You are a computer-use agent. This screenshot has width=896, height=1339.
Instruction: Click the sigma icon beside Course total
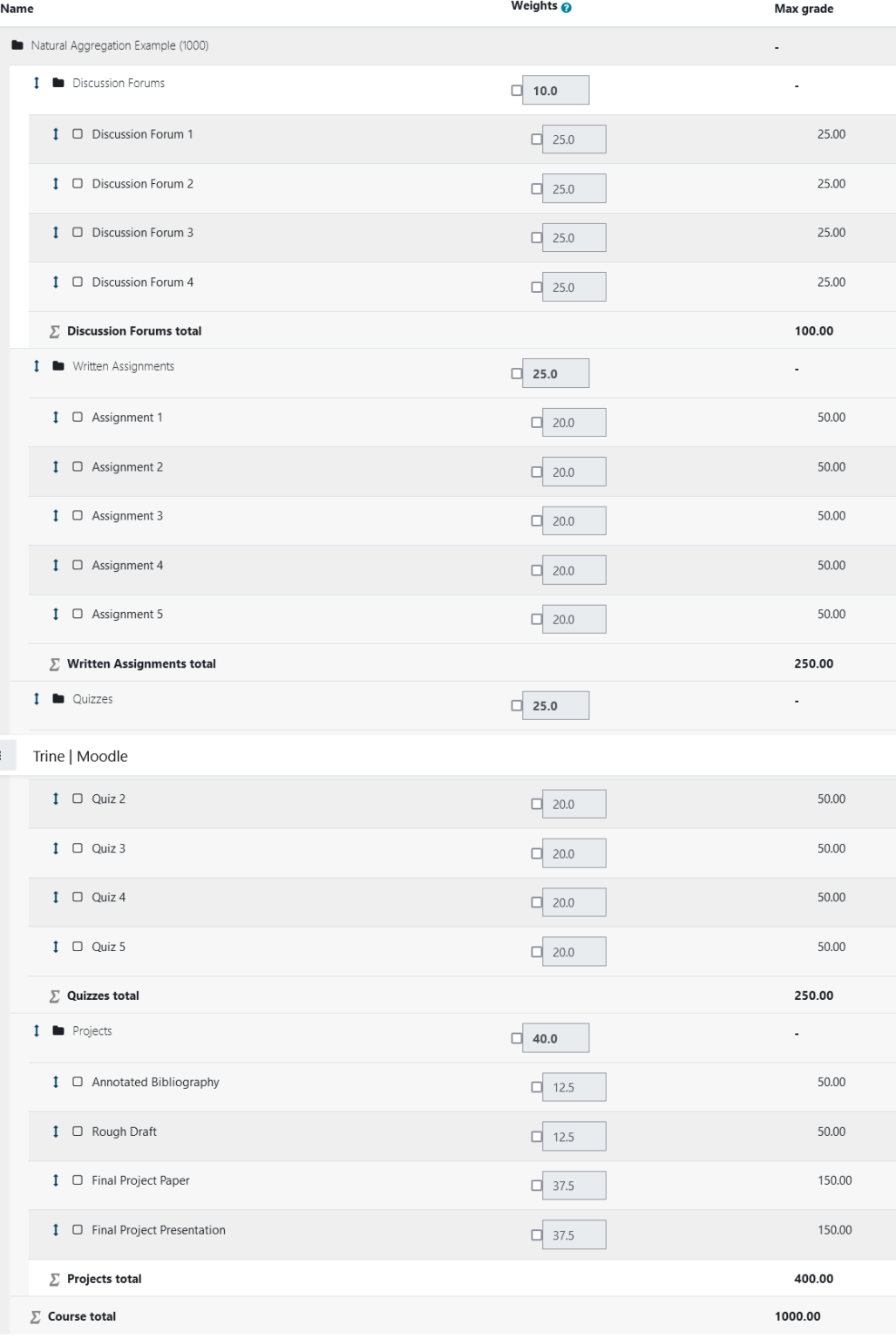pos(36,1316)
